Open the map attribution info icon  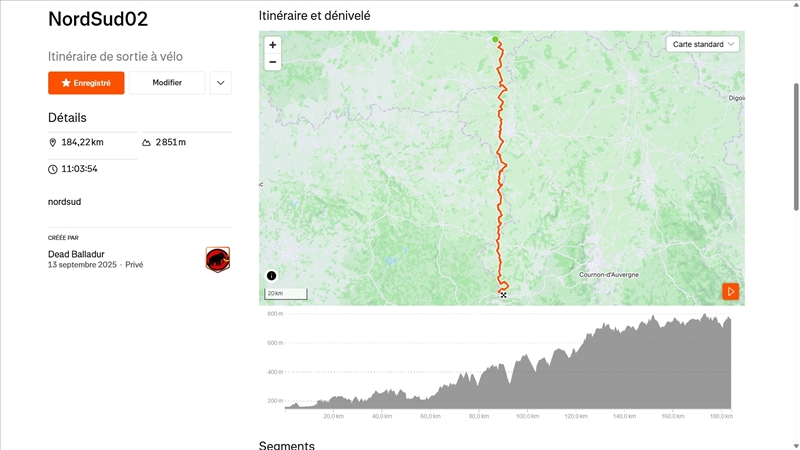tap(271, 276)
